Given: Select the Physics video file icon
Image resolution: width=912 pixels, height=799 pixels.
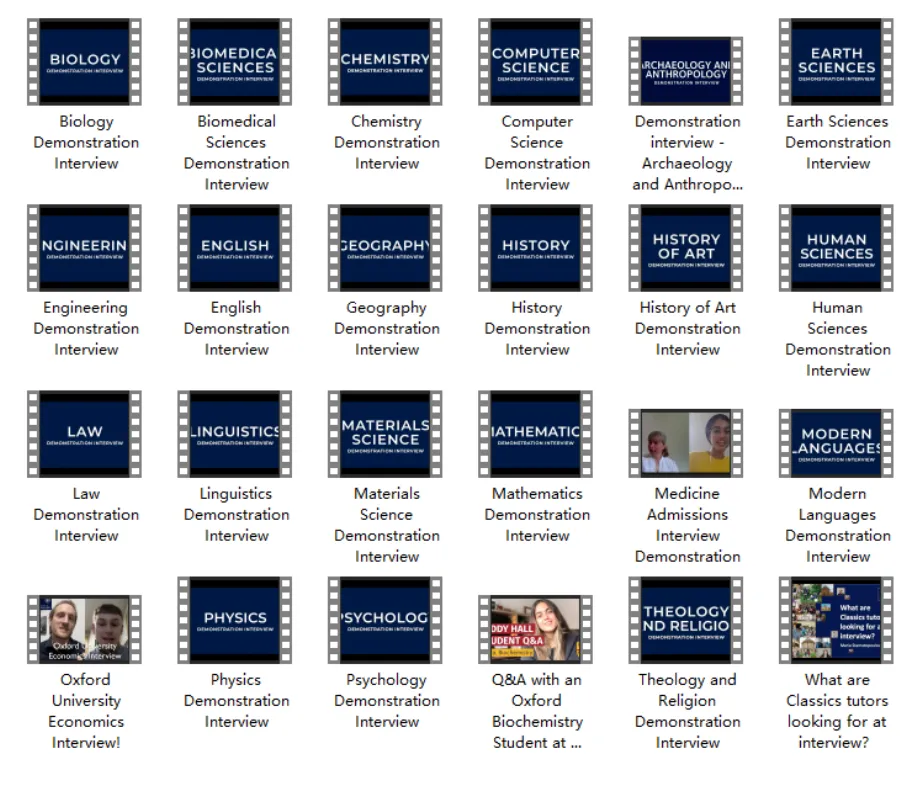Looking at the screenshot, I should coord(235,620).
